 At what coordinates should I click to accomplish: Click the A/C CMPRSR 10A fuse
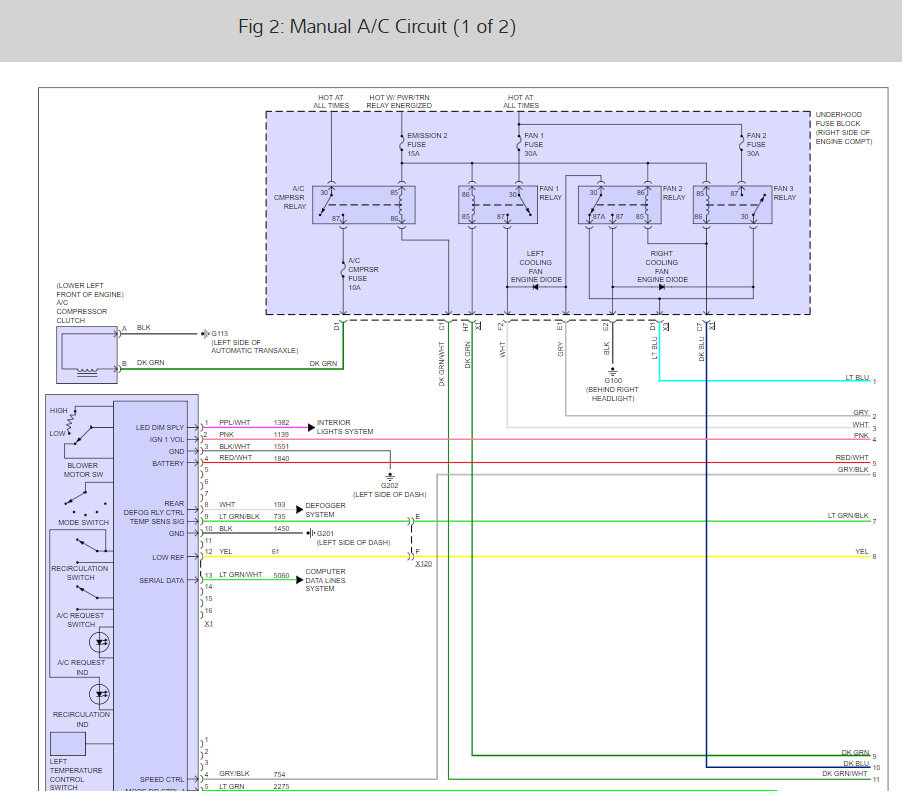(345, 269)
